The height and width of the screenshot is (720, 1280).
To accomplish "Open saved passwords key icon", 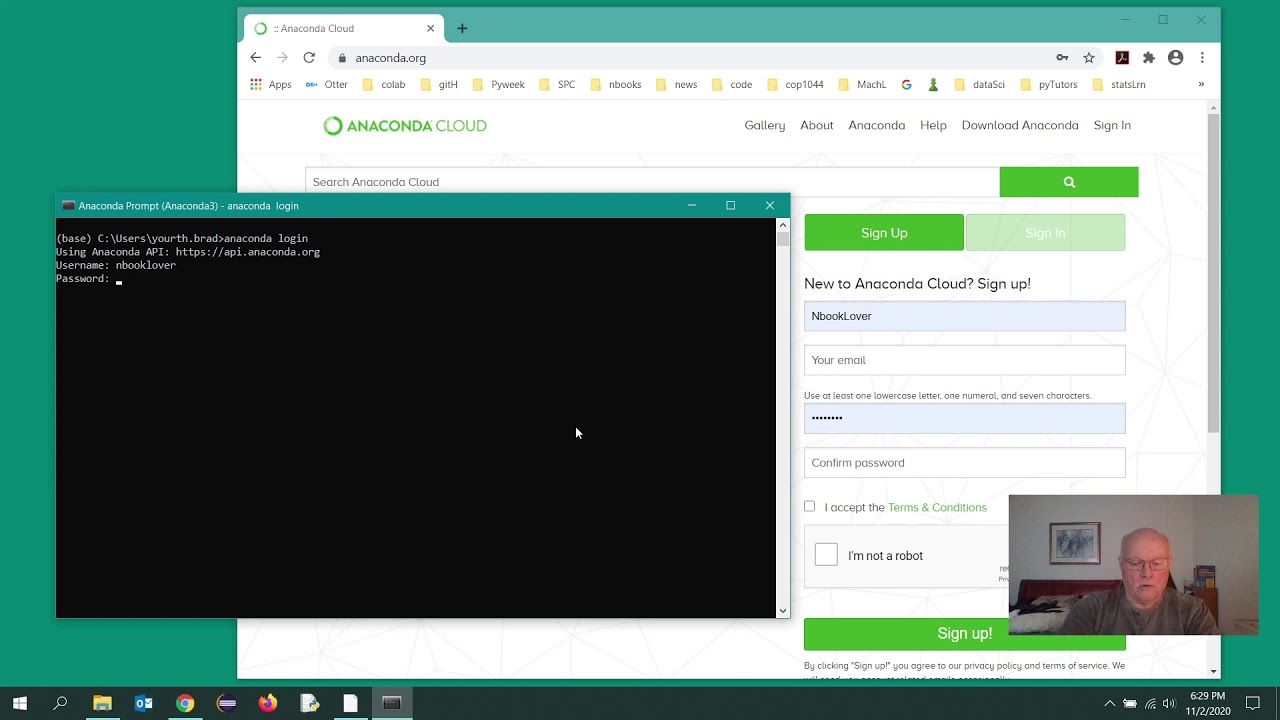I will 1062,58.
